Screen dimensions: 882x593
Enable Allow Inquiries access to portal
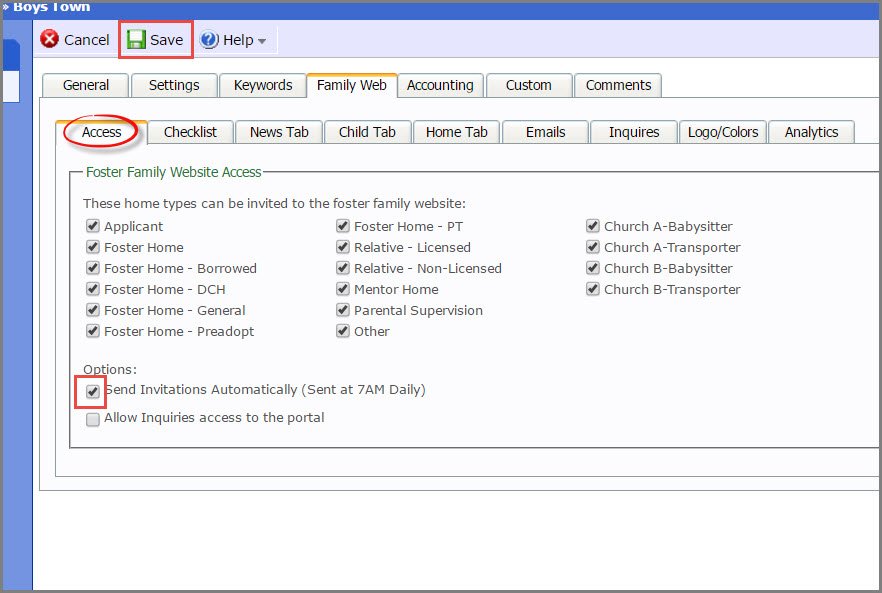93,419
